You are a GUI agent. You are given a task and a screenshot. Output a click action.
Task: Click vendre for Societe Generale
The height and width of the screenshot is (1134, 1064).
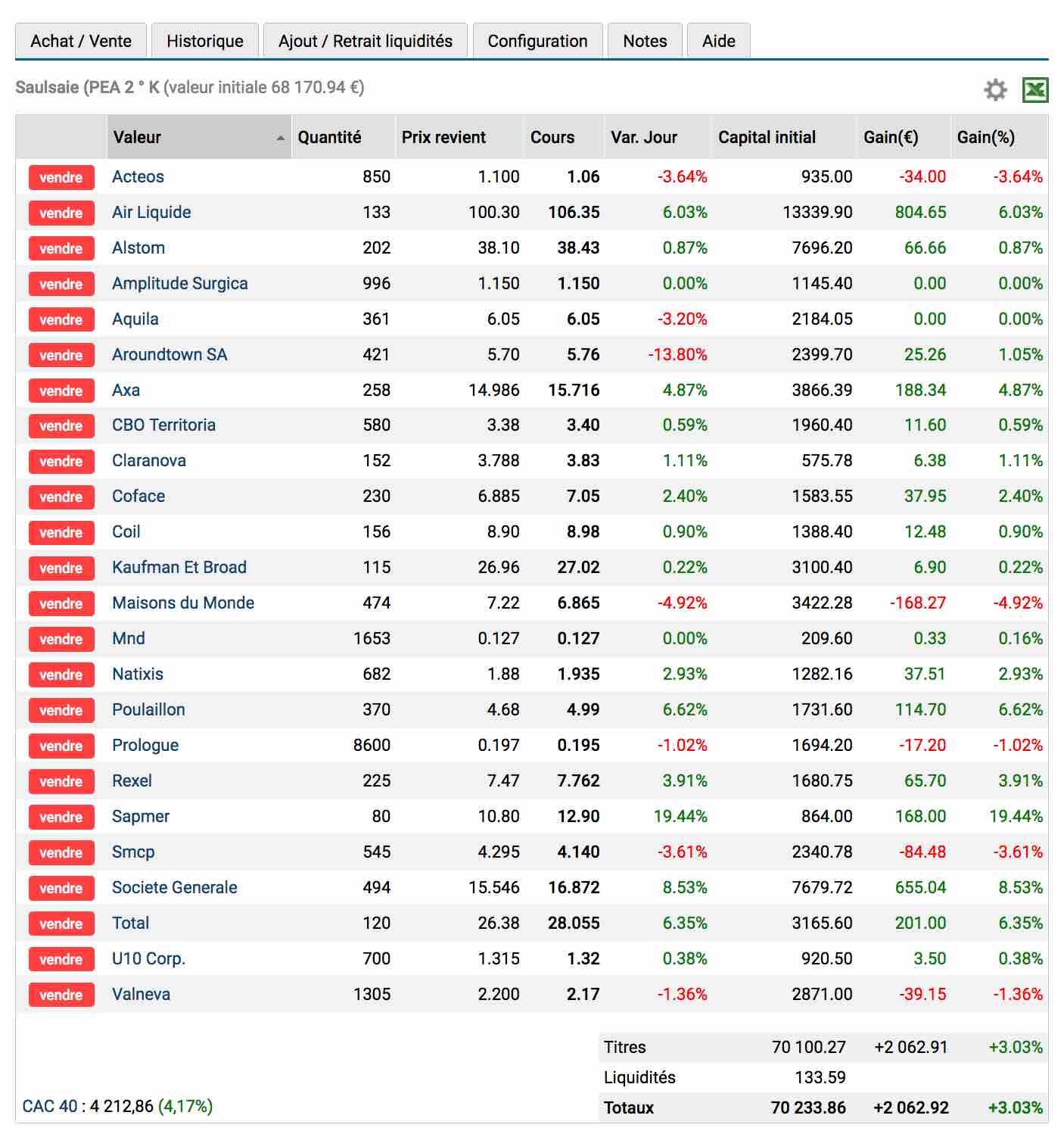click(61, 888)
